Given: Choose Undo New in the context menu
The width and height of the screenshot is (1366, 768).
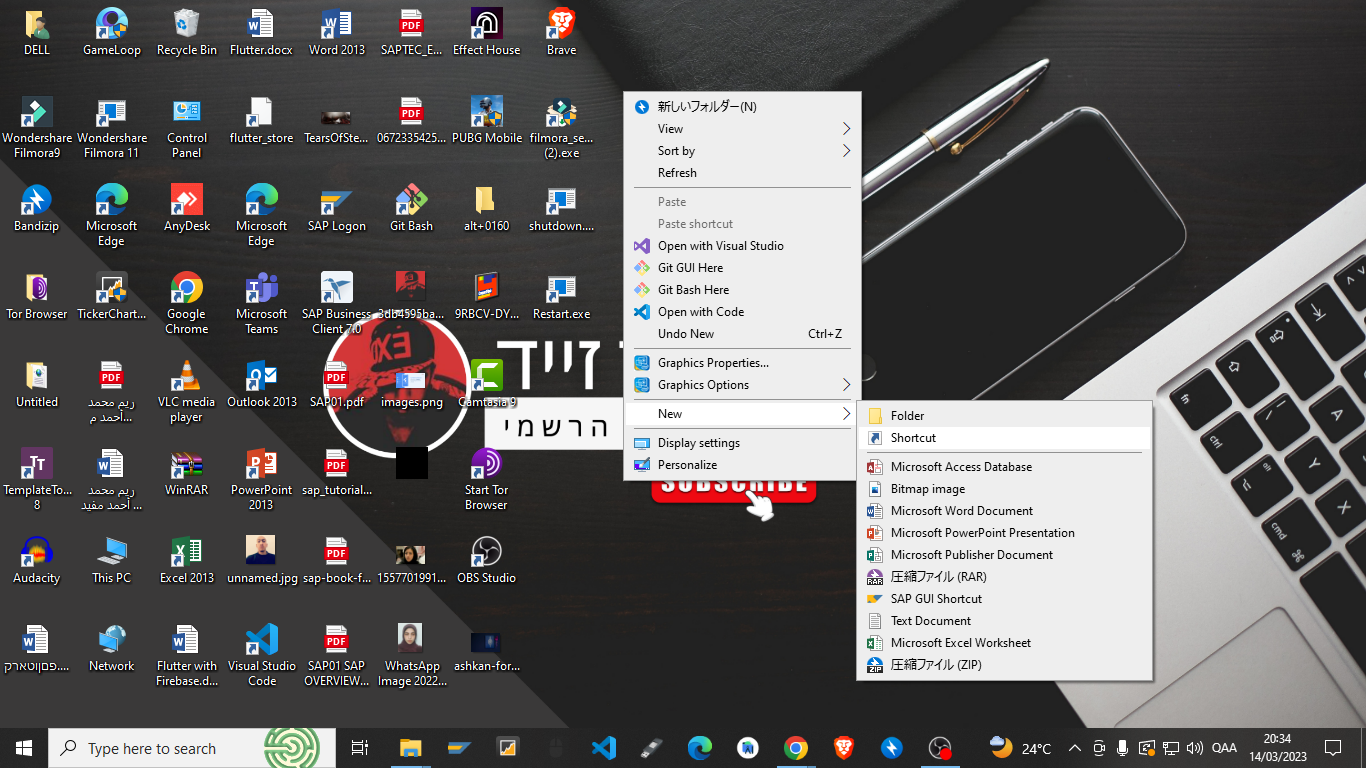Looking at the screenshot, I should pos(742,334).
